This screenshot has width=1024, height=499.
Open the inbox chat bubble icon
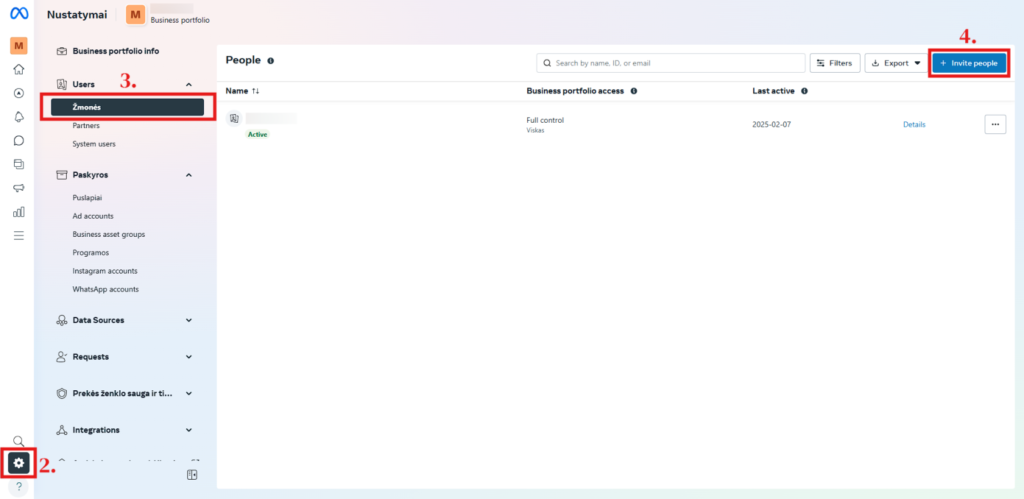[19, 140]
